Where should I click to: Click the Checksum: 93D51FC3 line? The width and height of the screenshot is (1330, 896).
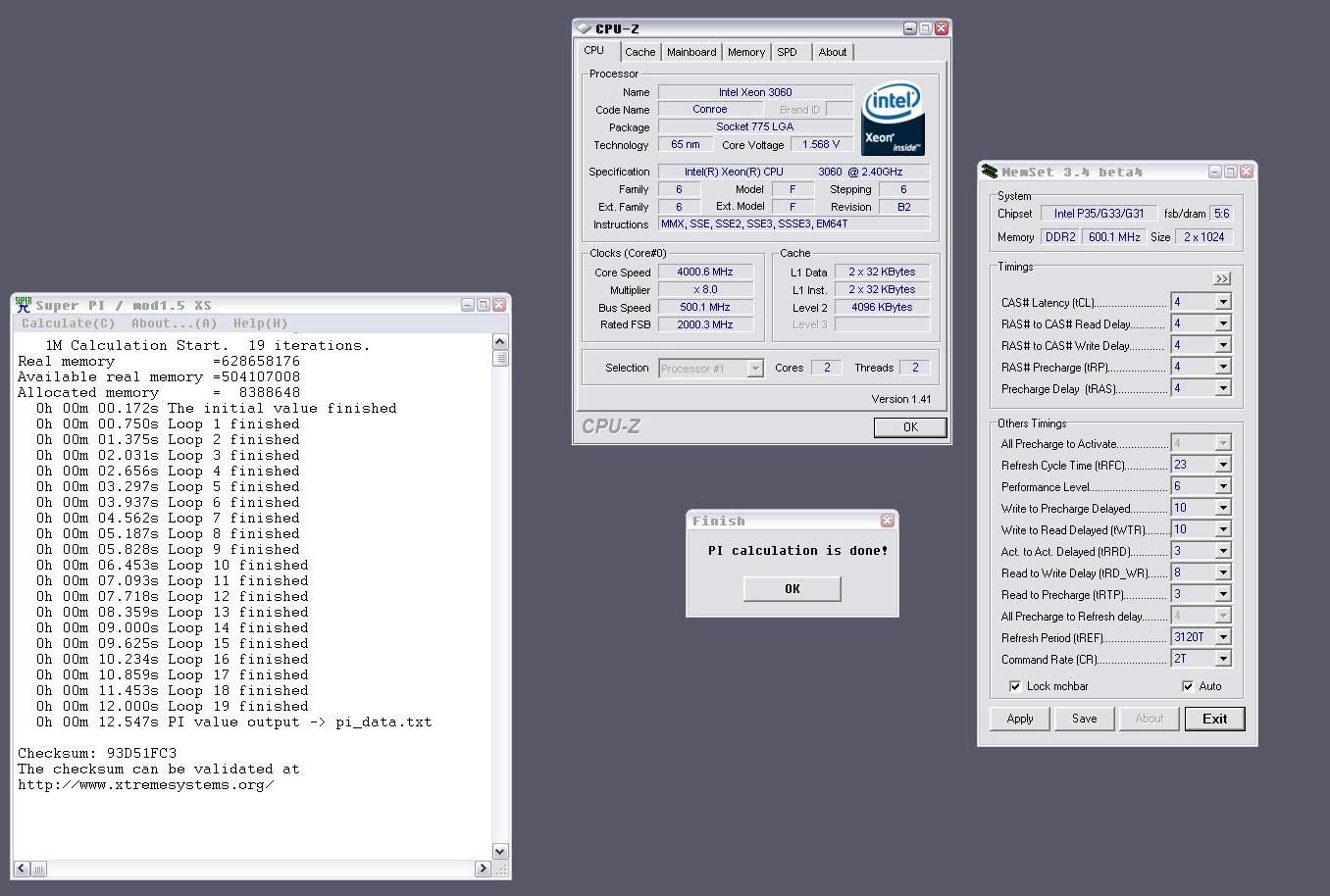point(97,753)
